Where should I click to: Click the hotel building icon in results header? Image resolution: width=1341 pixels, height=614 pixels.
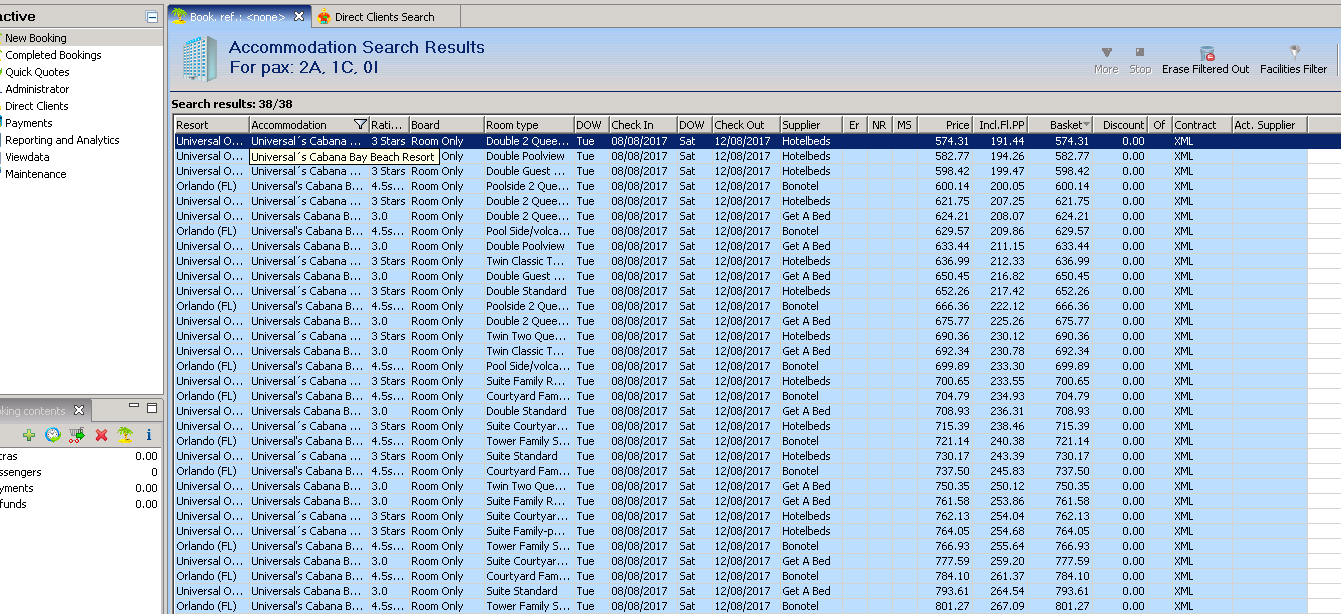(199, 59)
